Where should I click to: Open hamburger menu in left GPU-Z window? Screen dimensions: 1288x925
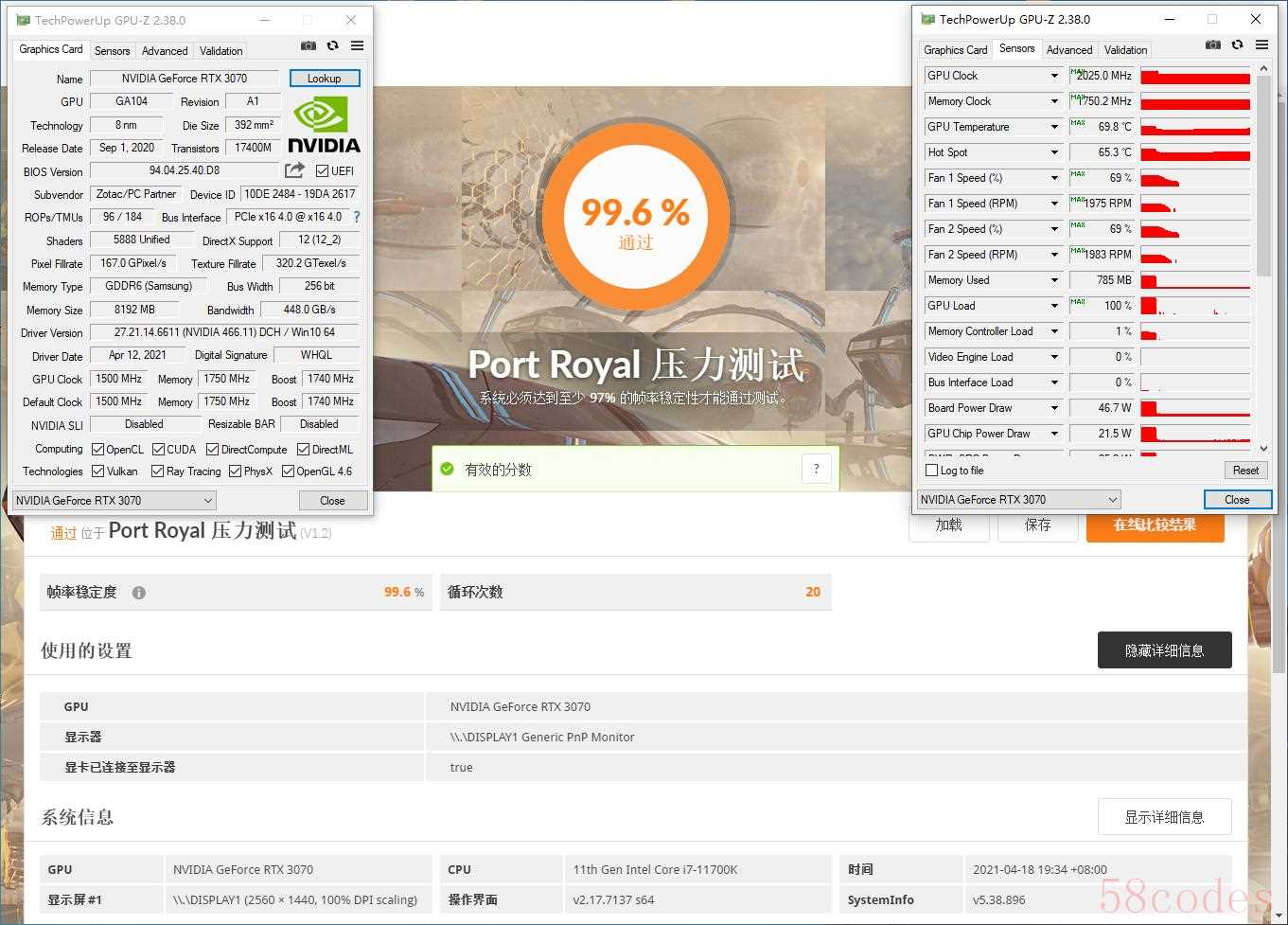(357, 45)
